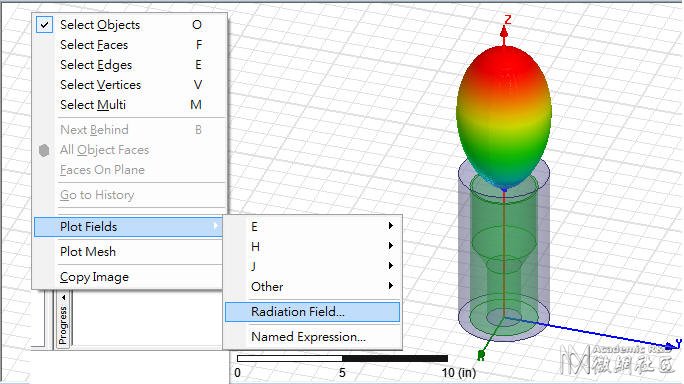Viewport: 684px width, 384px height.
Task: Pick Select Vertices option
Action: click(130, 85)
